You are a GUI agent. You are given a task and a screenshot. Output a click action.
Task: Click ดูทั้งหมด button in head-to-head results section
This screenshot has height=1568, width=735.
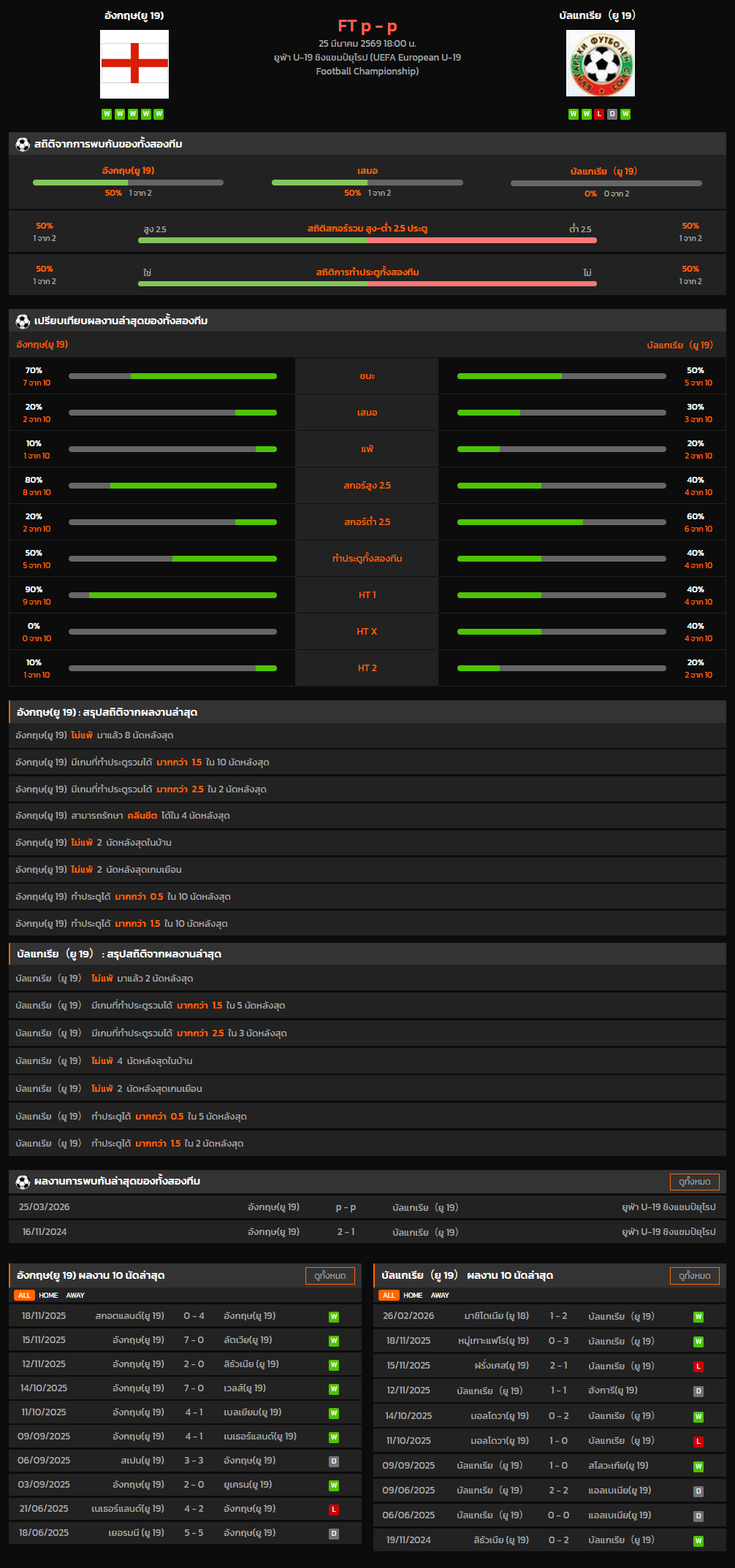coord(694,1182)
